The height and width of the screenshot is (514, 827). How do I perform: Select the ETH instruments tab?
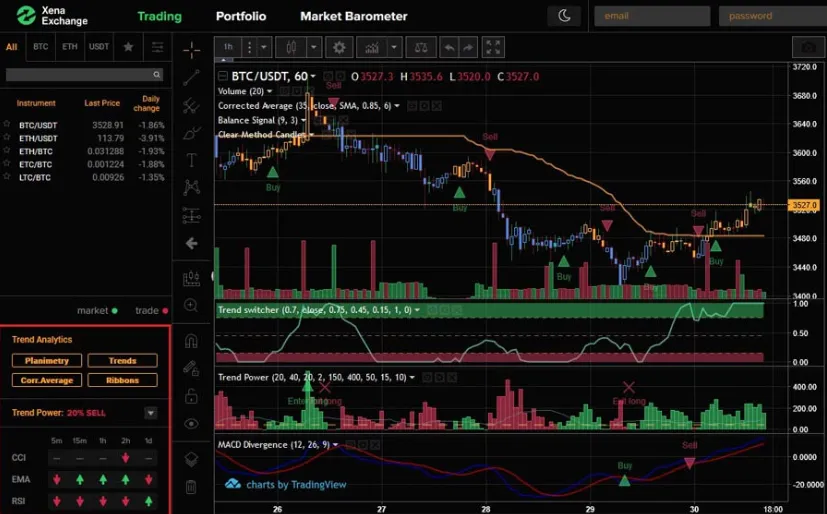coord(70,47)
